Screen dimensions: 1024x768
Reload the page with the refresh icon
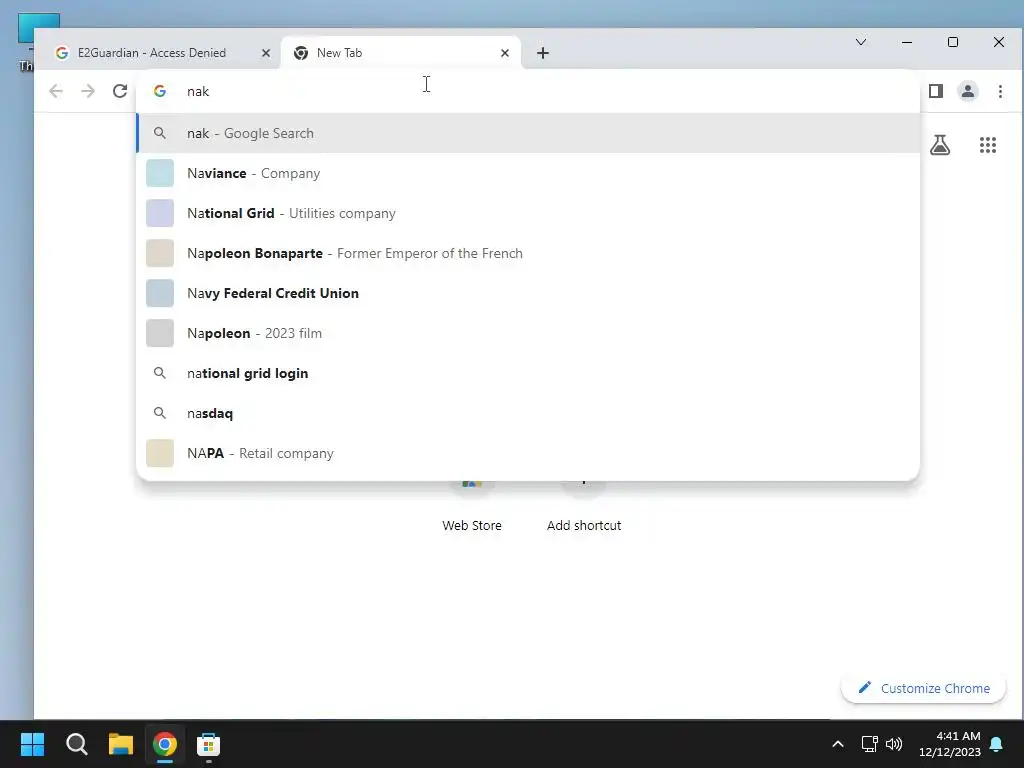point(120,91)
